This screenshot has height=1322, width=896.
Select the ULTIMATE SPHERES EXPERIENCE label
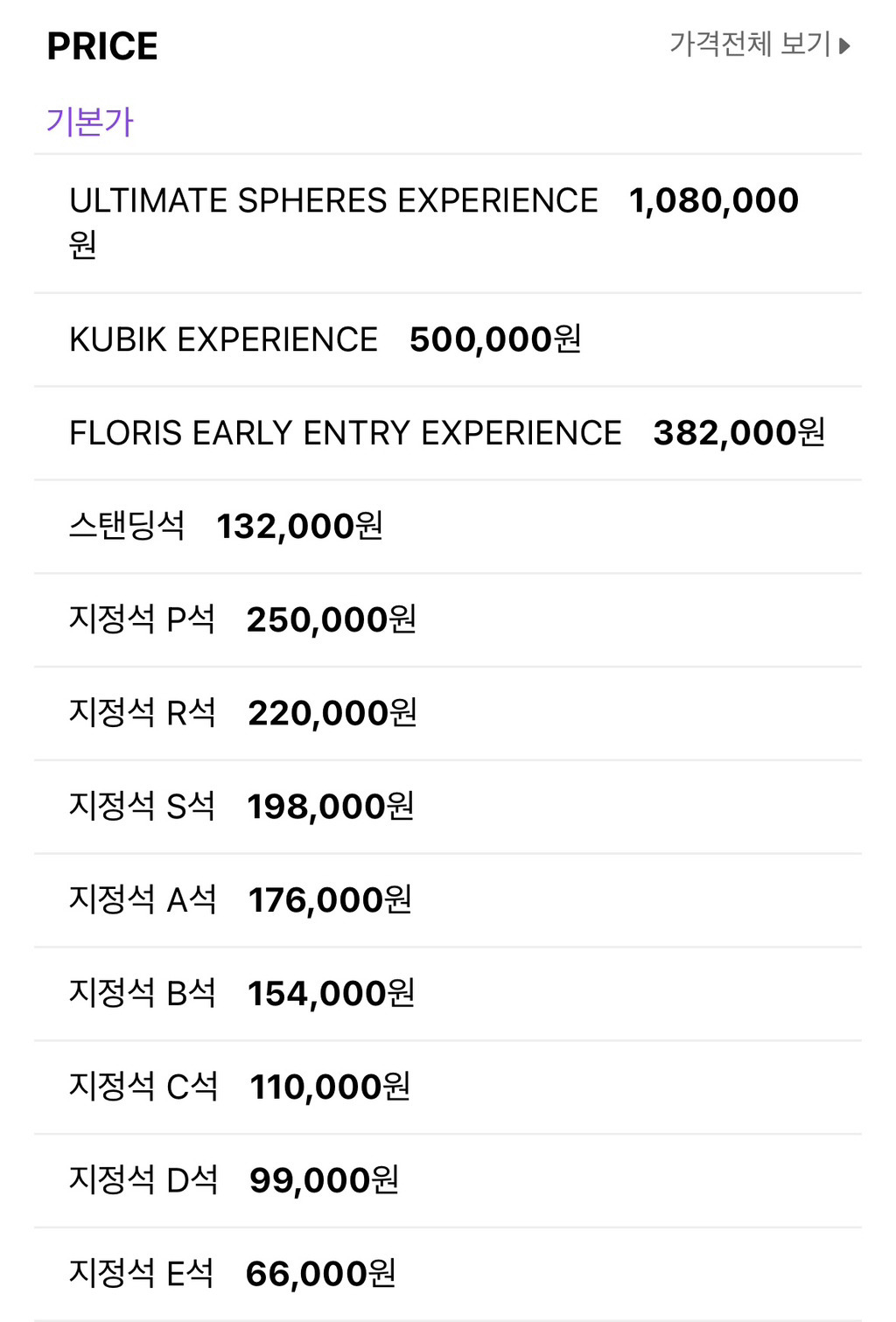pyautogui.click(x=333, y=200)
